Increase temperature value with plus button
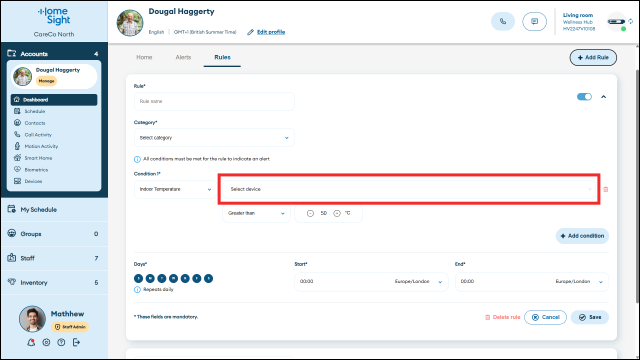This screenshot has width=640, height=360. (337, 213)
